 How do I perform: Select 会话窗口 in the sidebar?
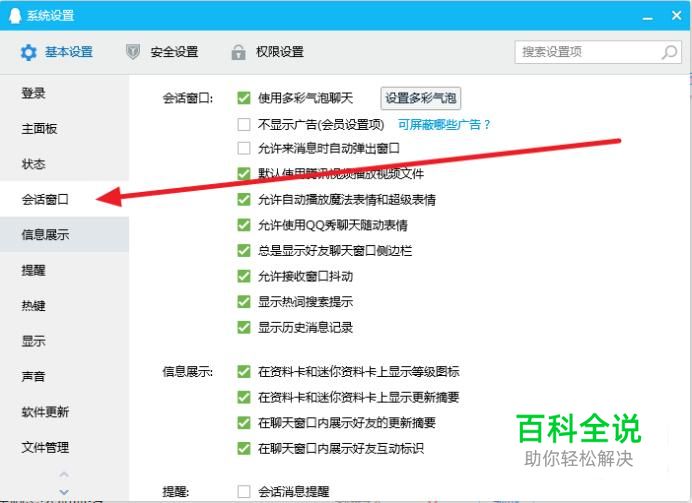click(64, 199)
